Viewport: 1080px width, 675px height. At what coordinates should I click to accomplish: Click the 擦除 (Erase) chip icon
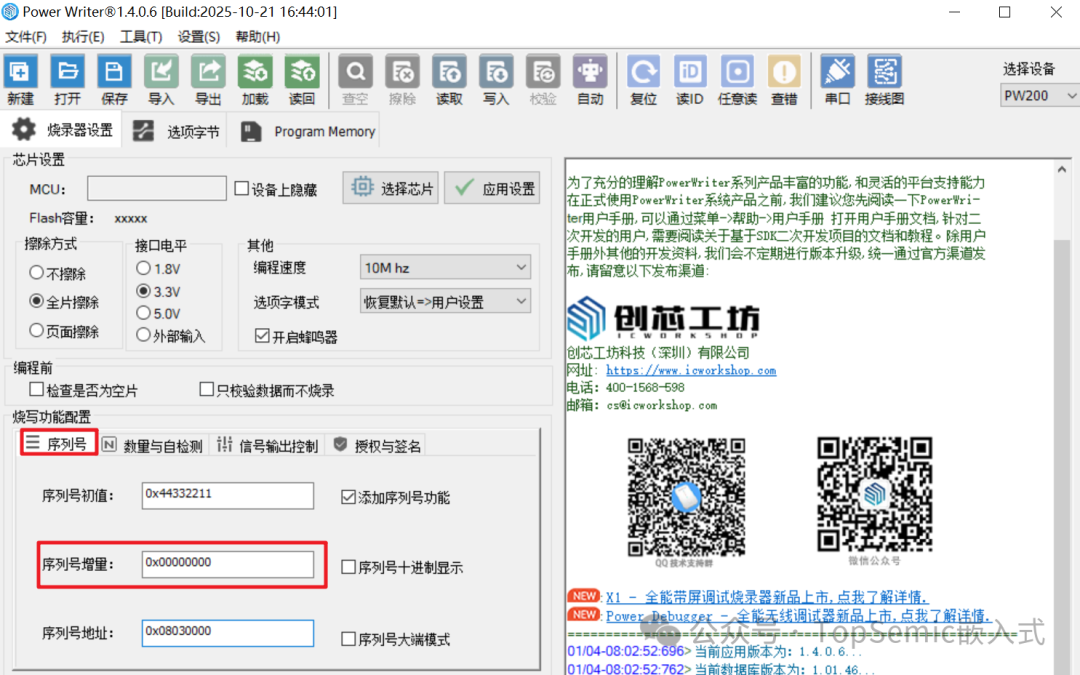tap(402, 78)
